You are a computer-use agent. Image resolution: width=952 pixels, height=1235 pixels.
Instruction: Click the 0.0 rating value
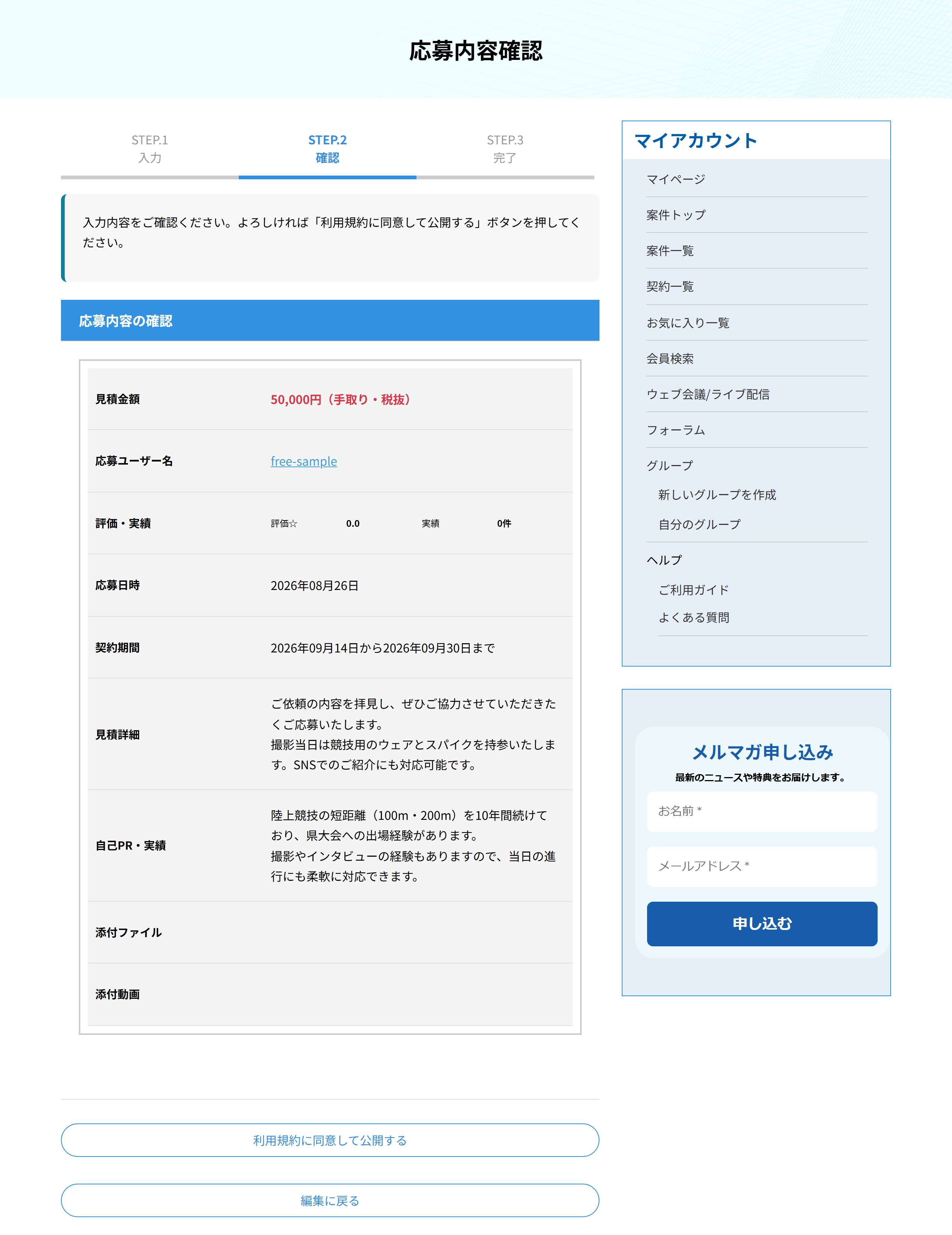[353, 524]
